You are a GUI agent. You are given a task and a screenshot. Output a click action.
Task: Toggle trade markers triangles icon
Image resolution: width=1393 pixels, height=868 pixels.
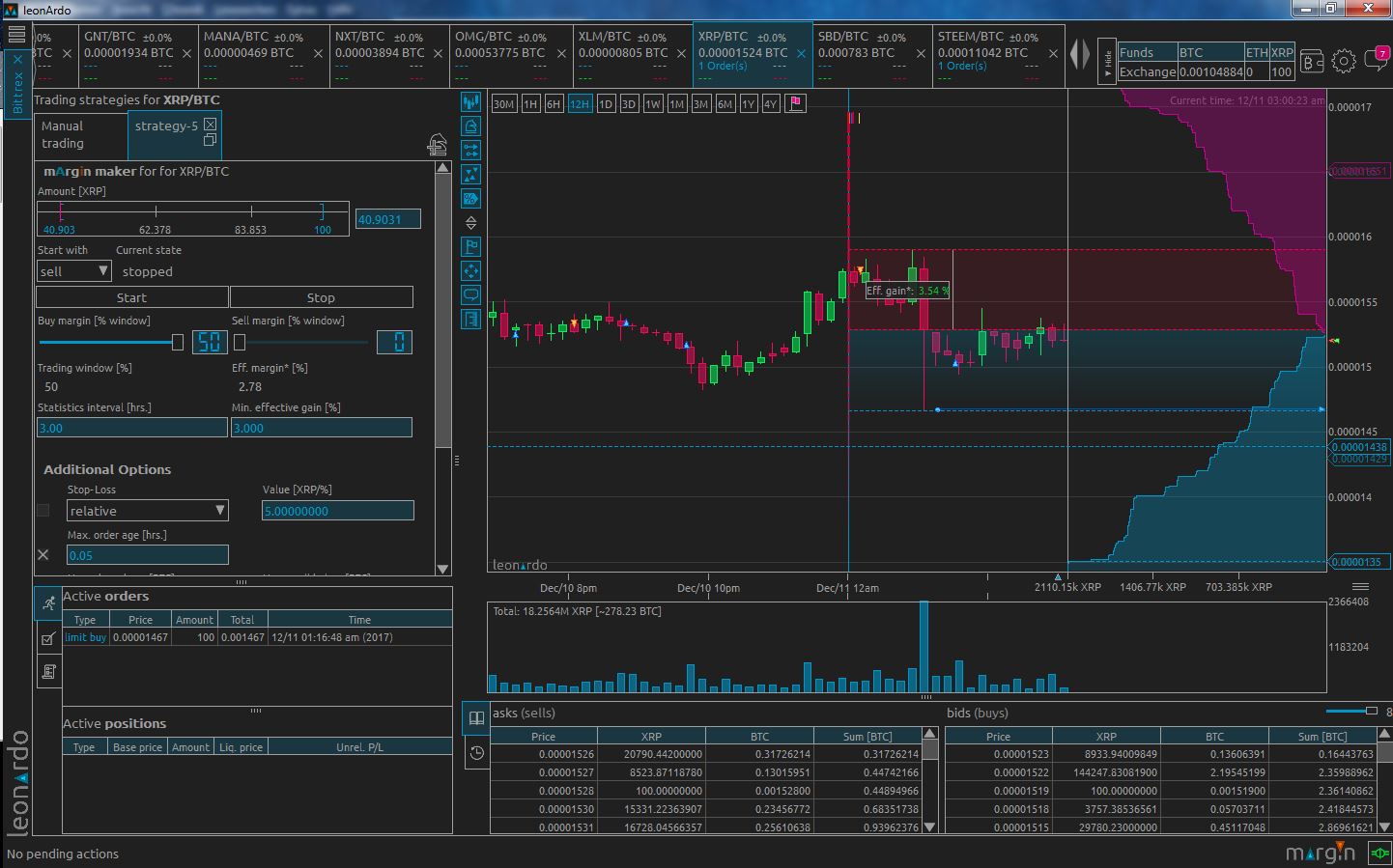point(470,175)
